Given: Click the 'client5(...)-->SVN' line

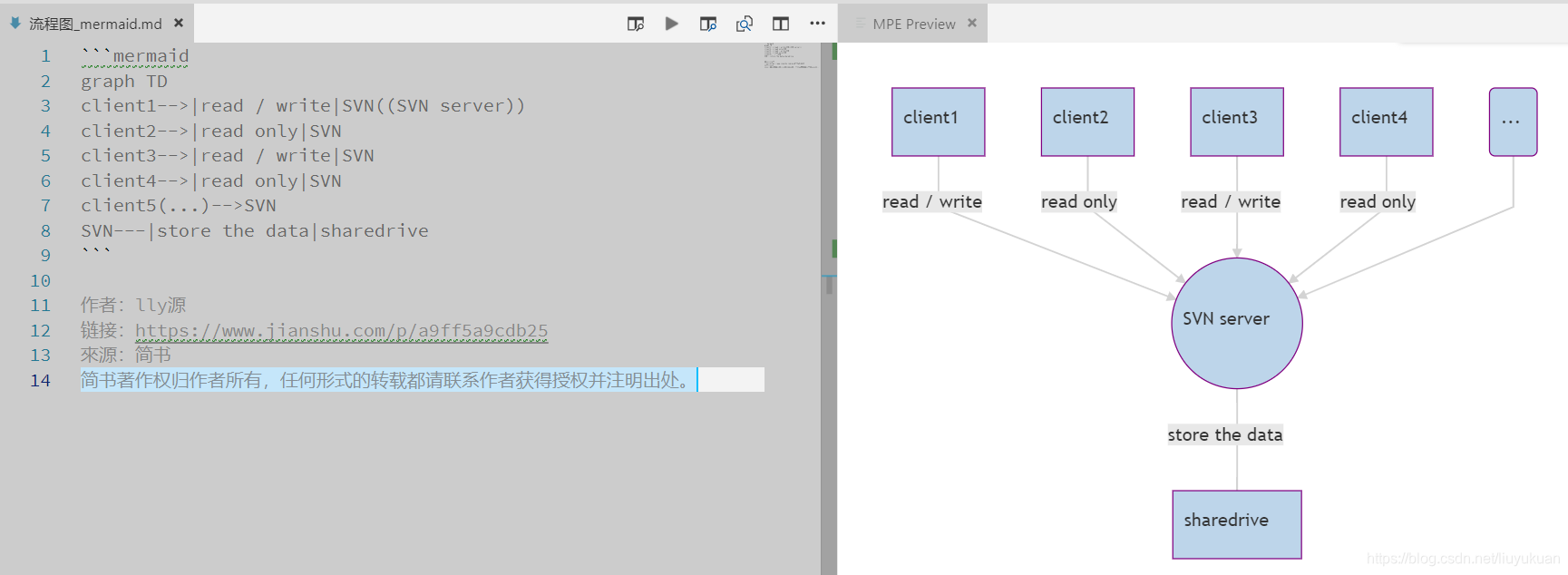Looking at the screenshot, I should [179, 206].
